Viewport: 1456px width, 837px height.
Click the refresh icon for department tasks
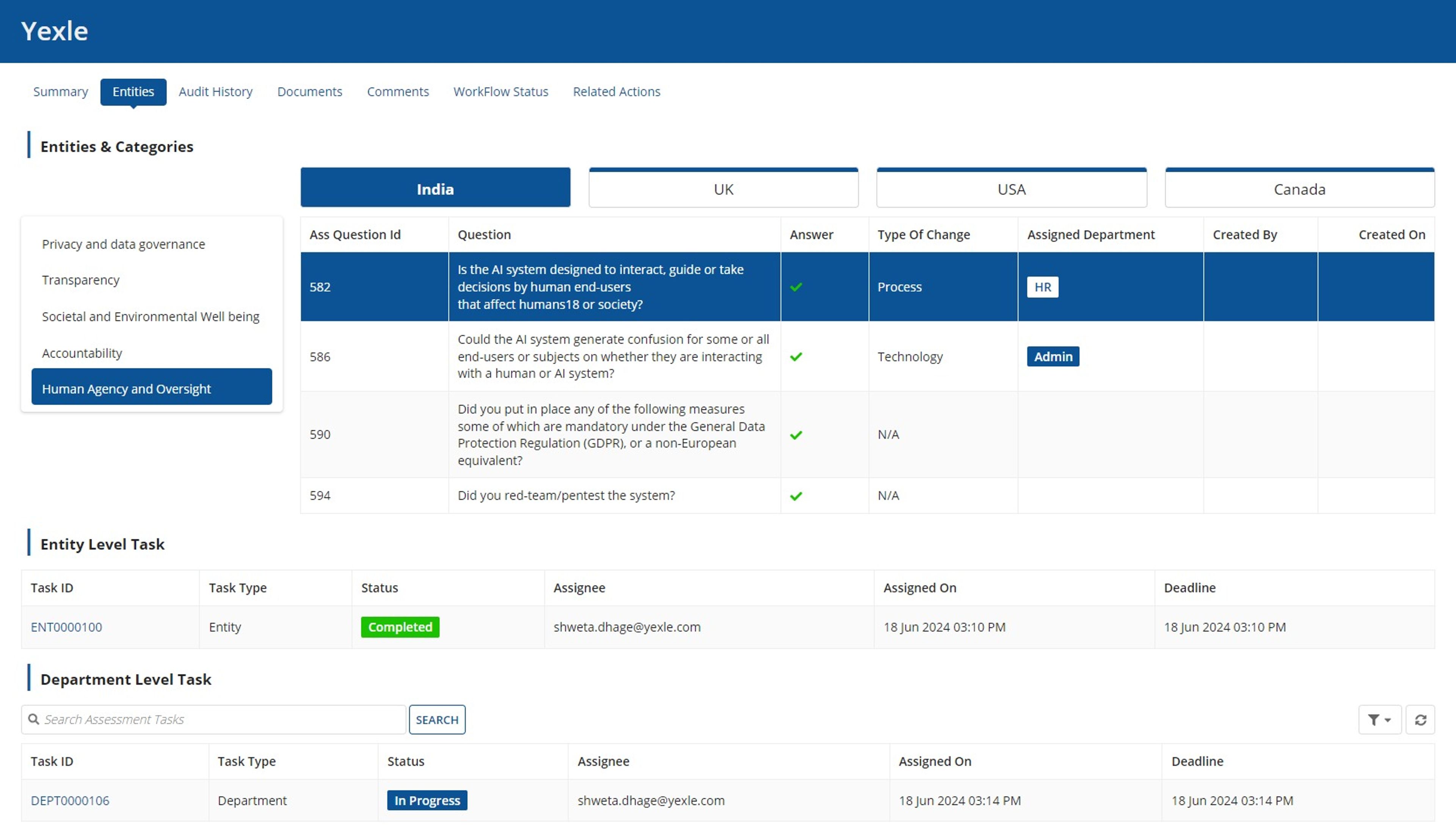coord(1420,720)
